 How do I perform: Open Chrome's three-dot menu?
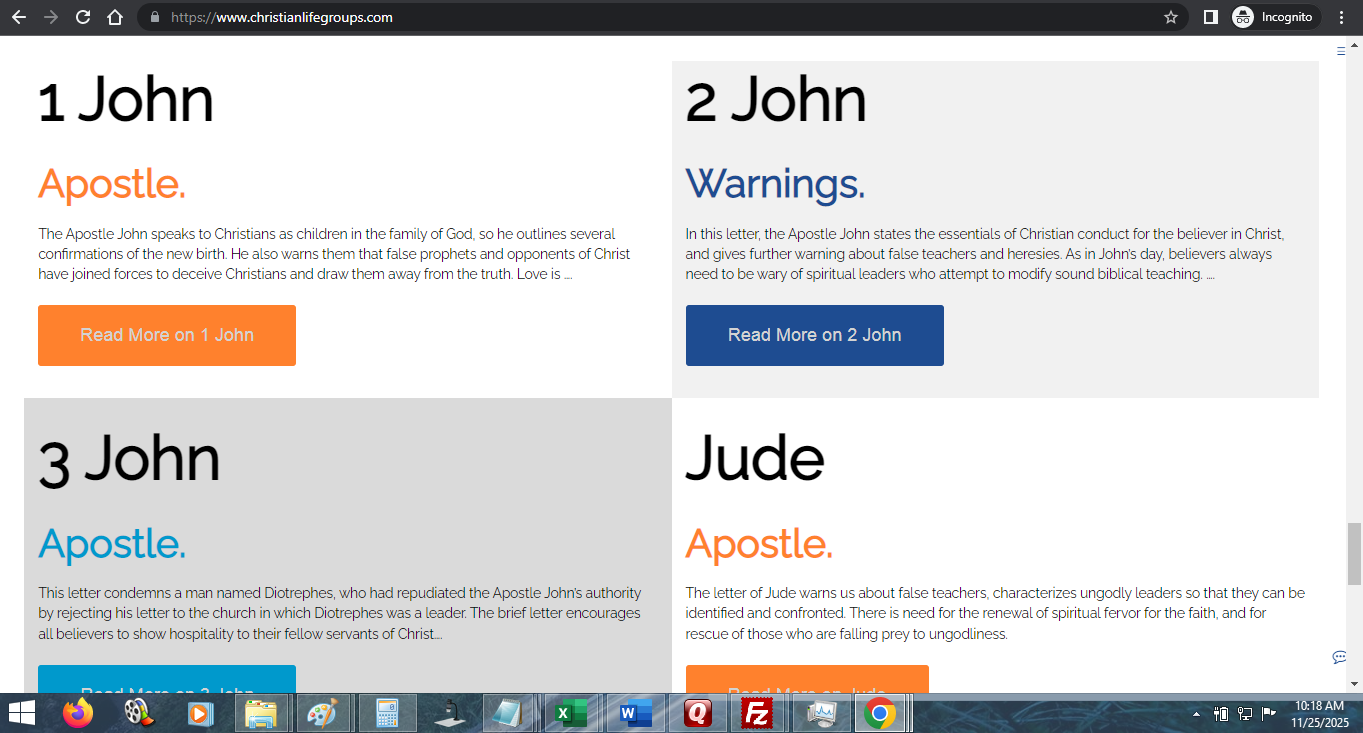1341,17
